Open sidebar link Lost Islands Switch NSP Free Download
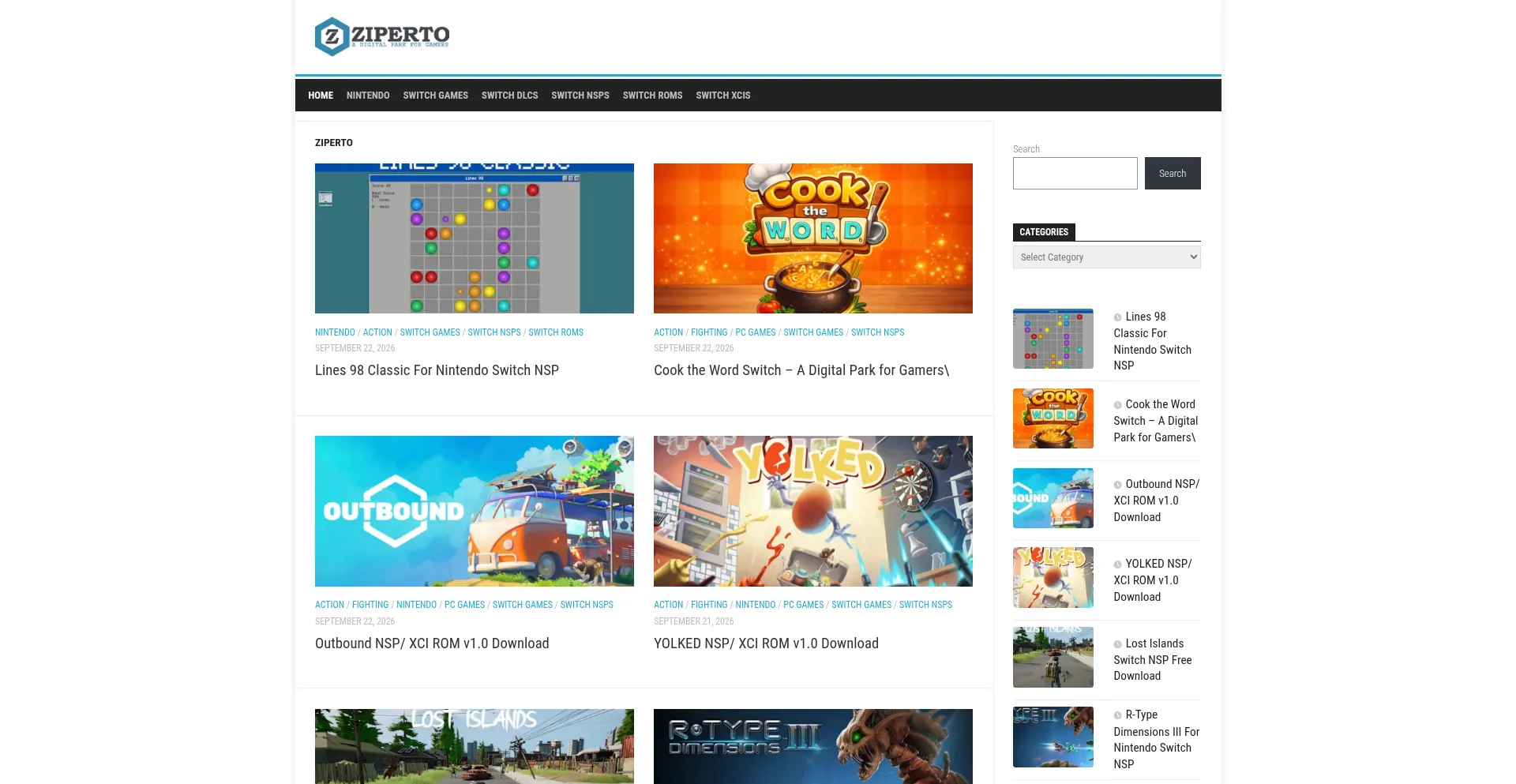 coord(1153,660)
